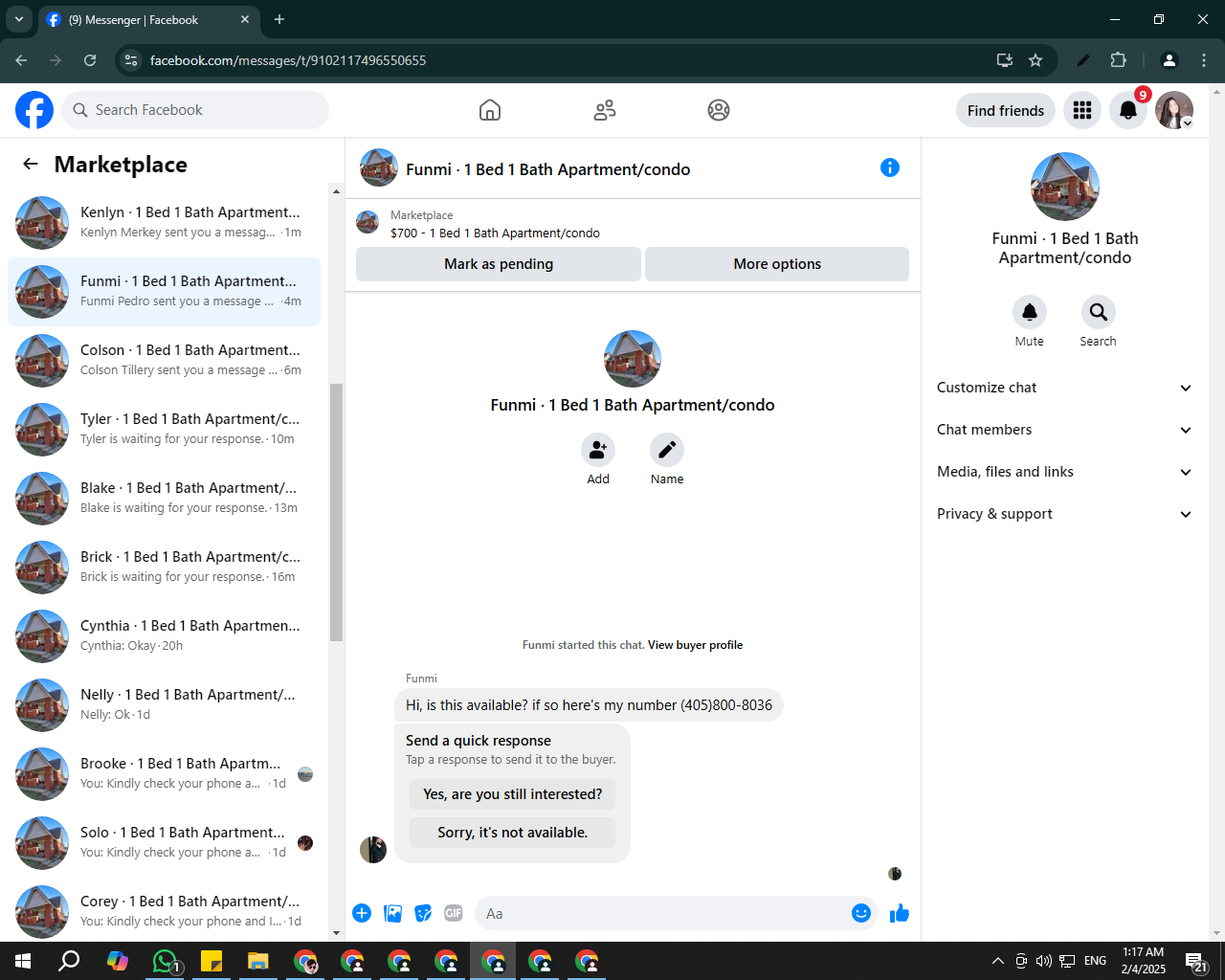Show hidden system tray icons

point(997,961)
